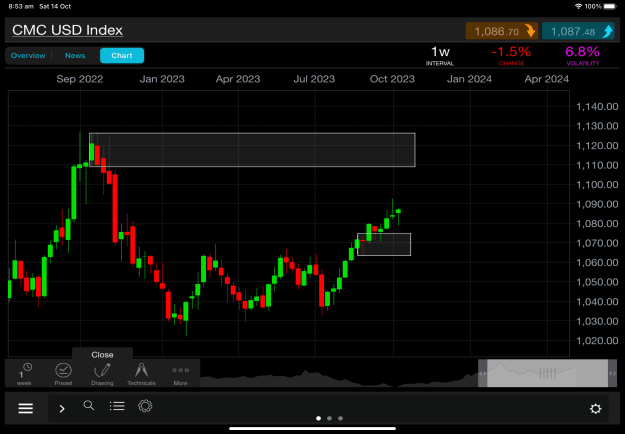Select the third page indicator dot
625x434 pixels.
click(x=340, y=418)
